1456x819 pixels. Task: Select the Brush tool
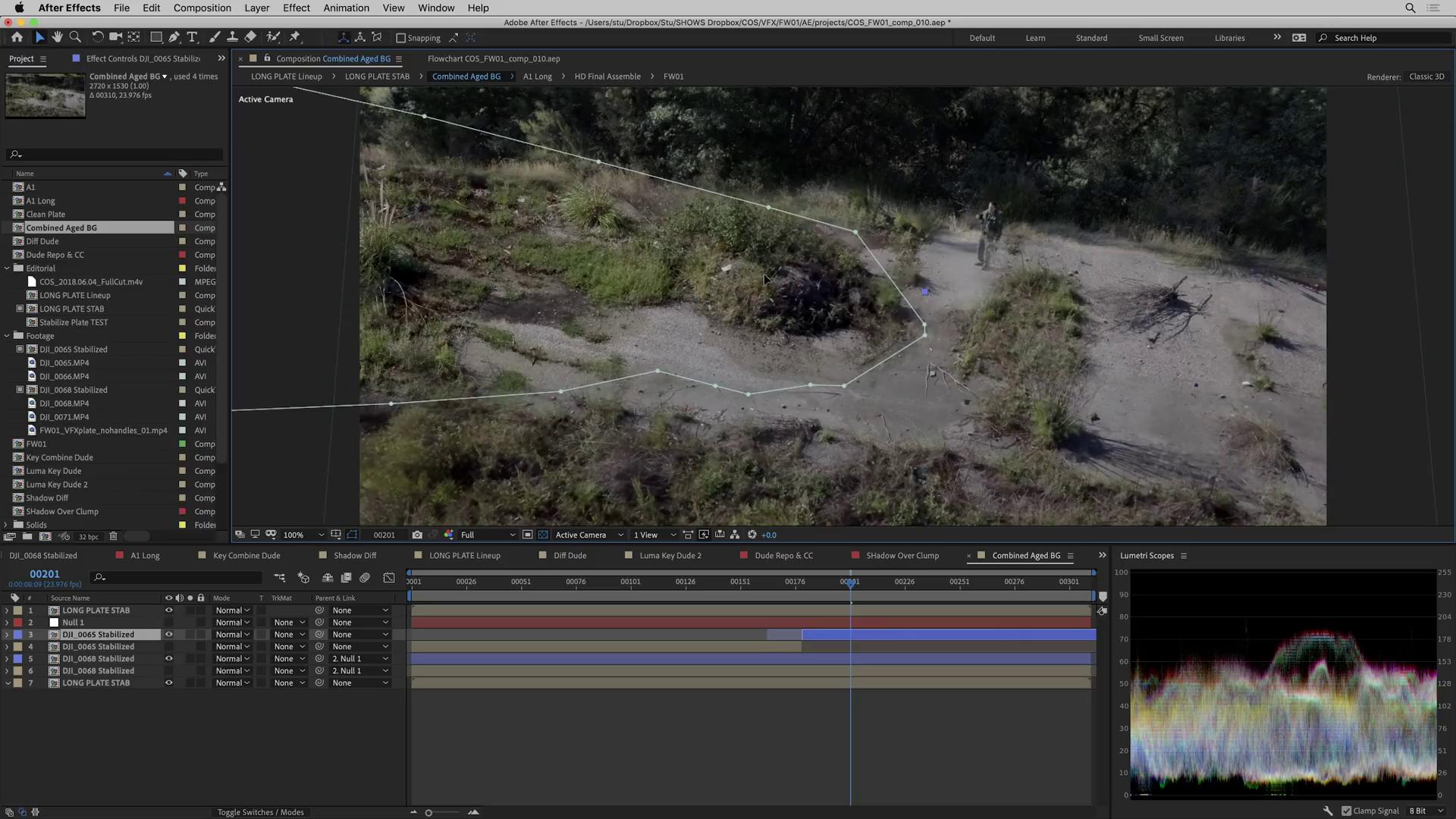(215, 37)
